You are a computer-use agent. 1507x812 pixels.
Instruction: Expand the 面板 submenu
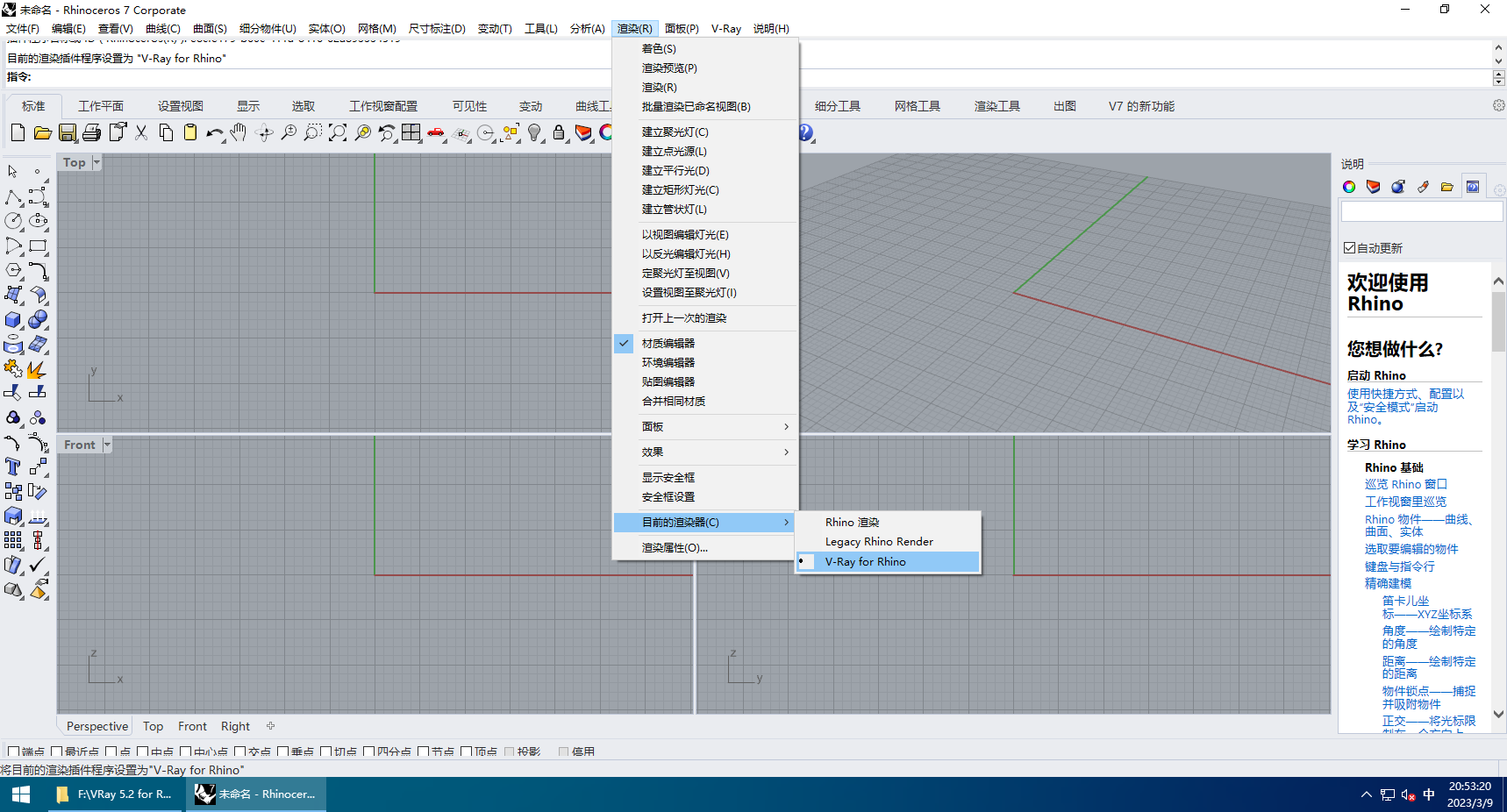tap(653, 427)
